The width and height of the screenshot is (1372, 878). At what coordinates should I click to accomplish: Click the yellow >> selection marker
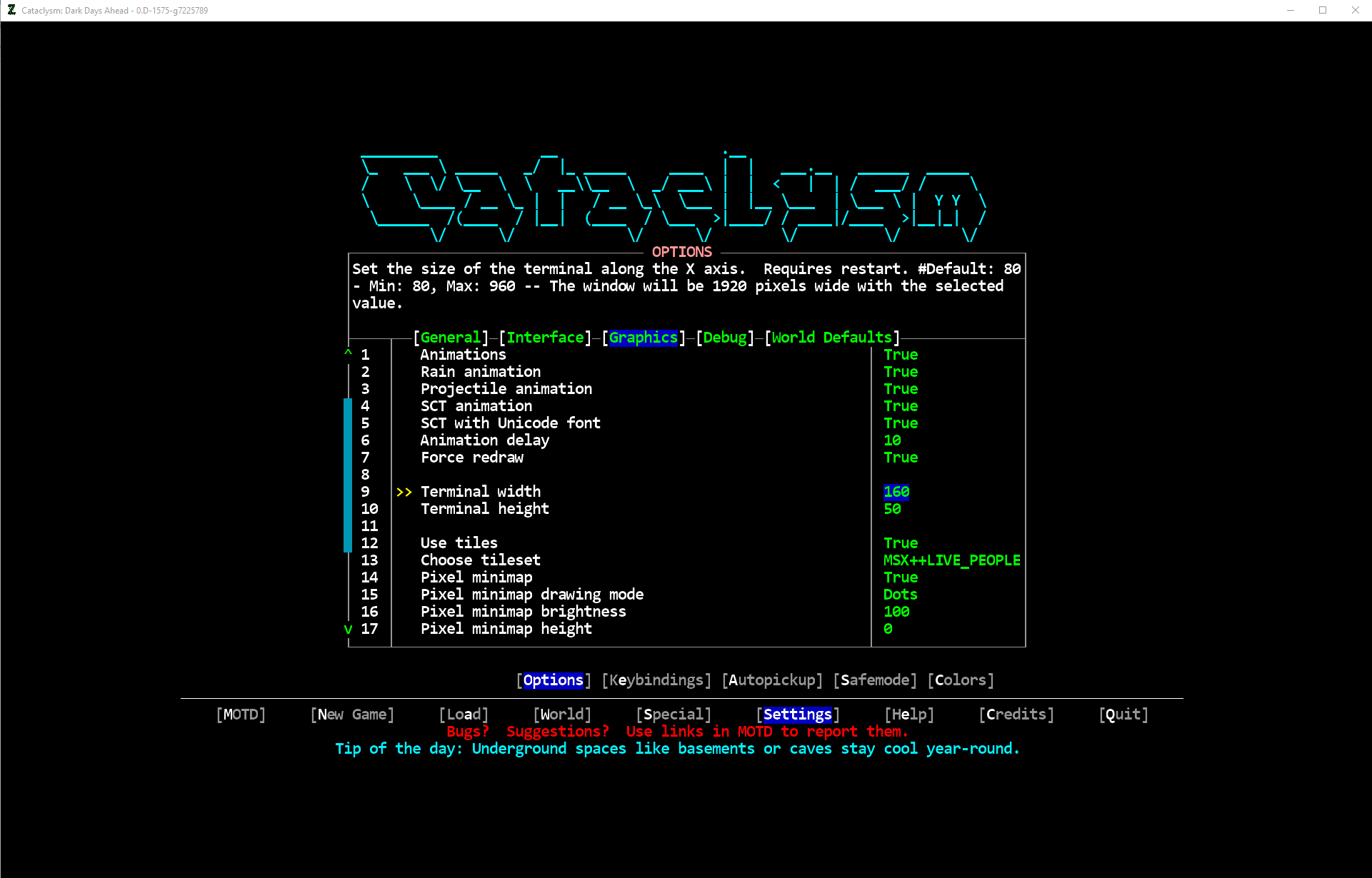click(404, 492)
